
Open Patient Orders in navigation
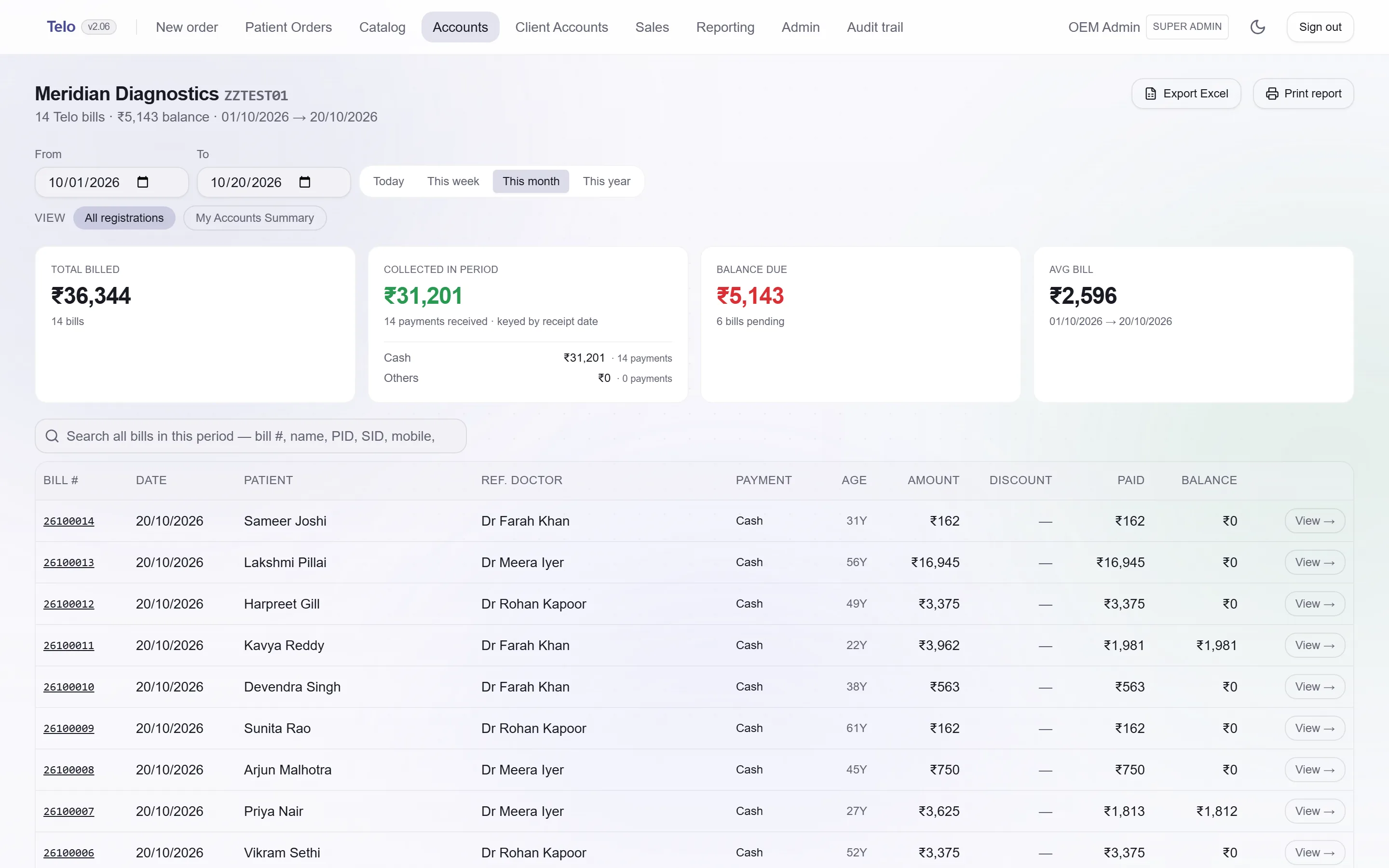[288, 27]
